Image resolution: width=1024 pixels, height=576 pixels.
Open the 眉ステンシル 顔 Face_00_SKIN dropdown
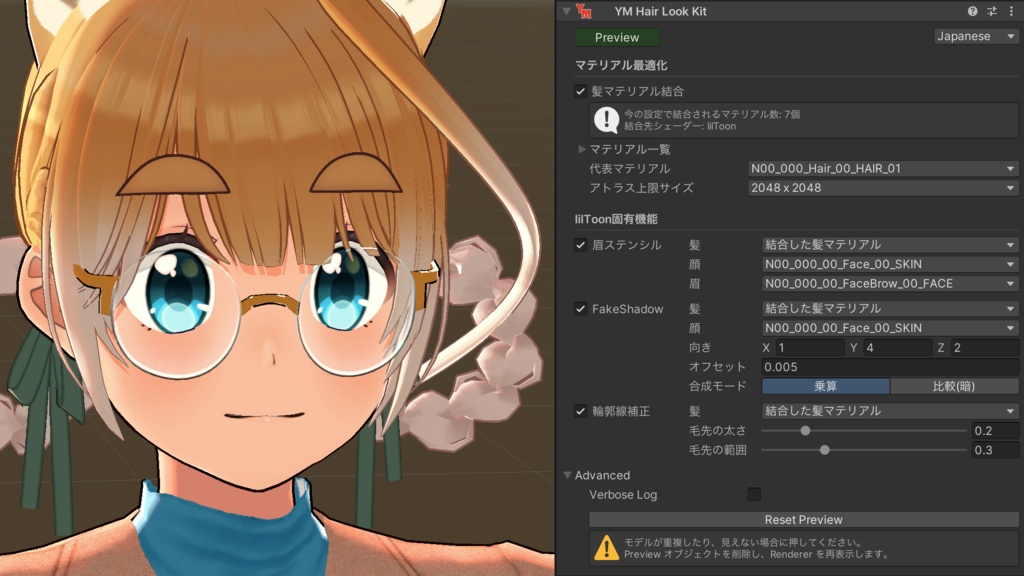[889, 264]
